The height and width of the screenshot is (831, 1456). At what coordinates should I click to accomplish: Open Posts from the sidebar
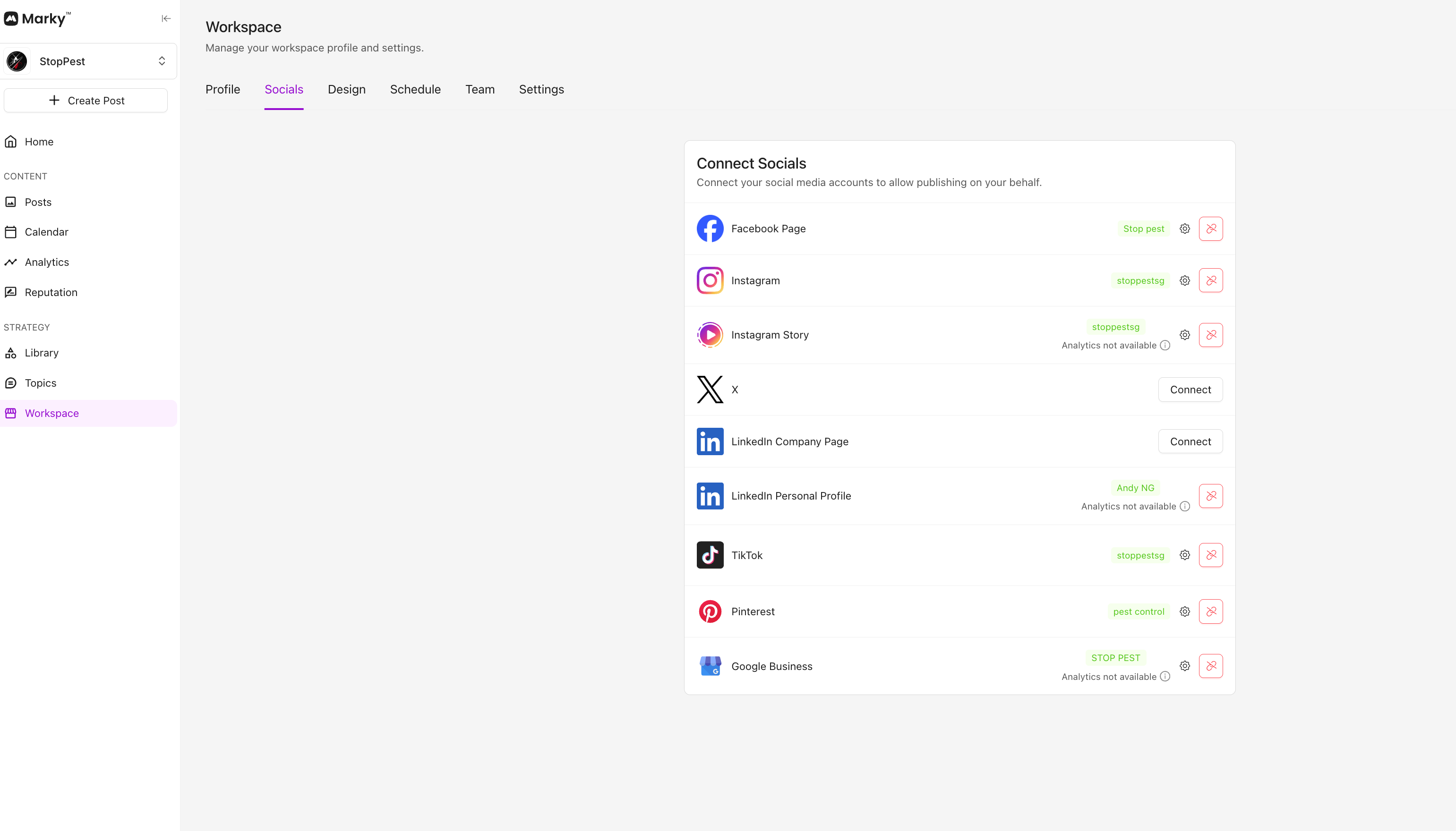(x=88, y=202)
